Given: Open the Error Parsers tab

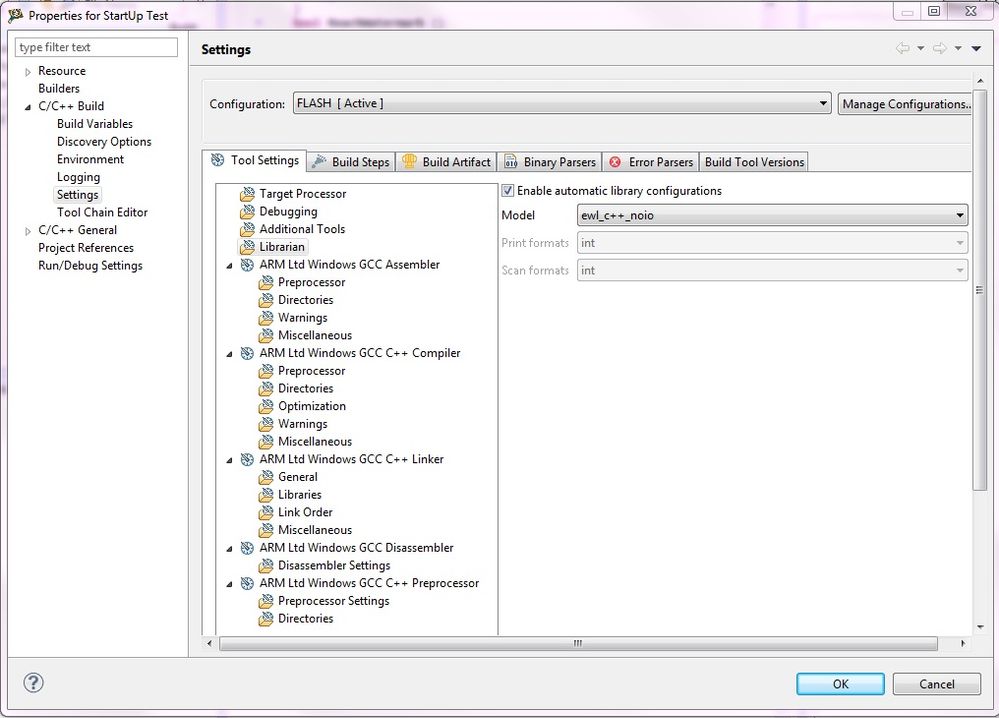Looking at the screenshot, I should pyautogui.click(x=650, y=162).
